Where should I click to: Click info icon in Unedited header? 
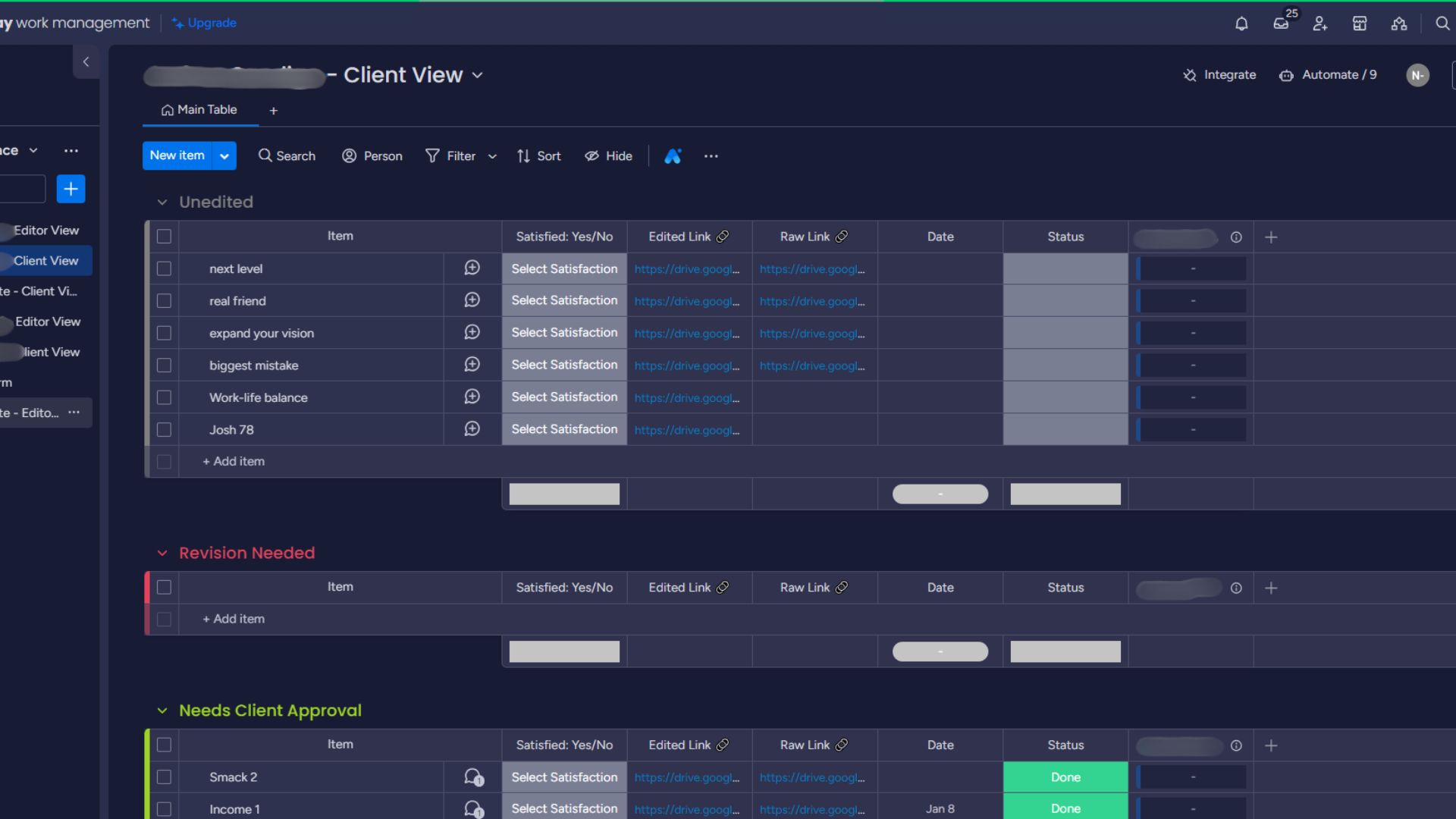(1236, 237)
